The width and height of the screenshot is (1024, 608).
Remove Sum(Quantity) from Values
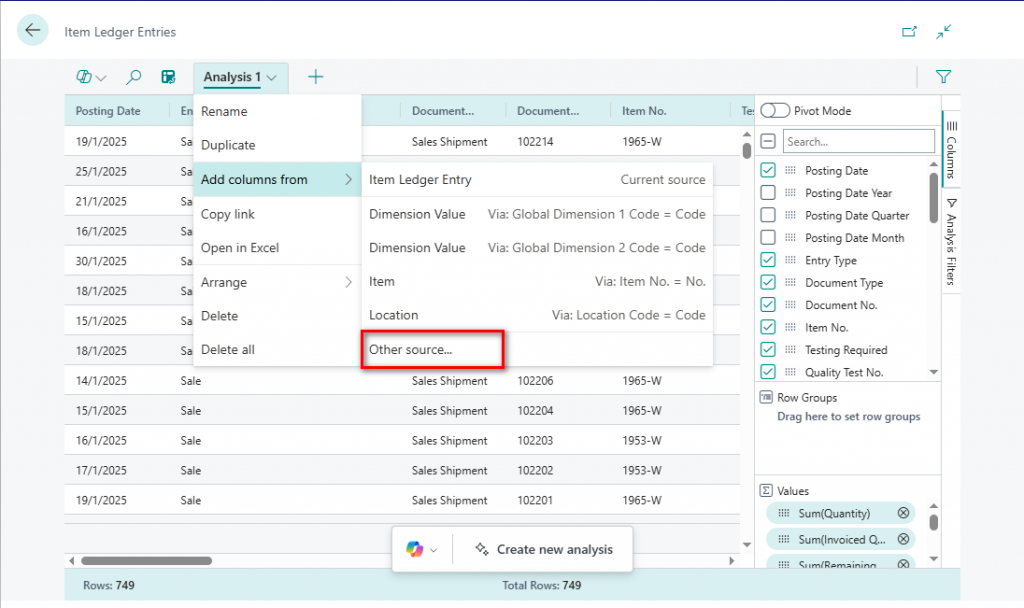tap(903, 513)
